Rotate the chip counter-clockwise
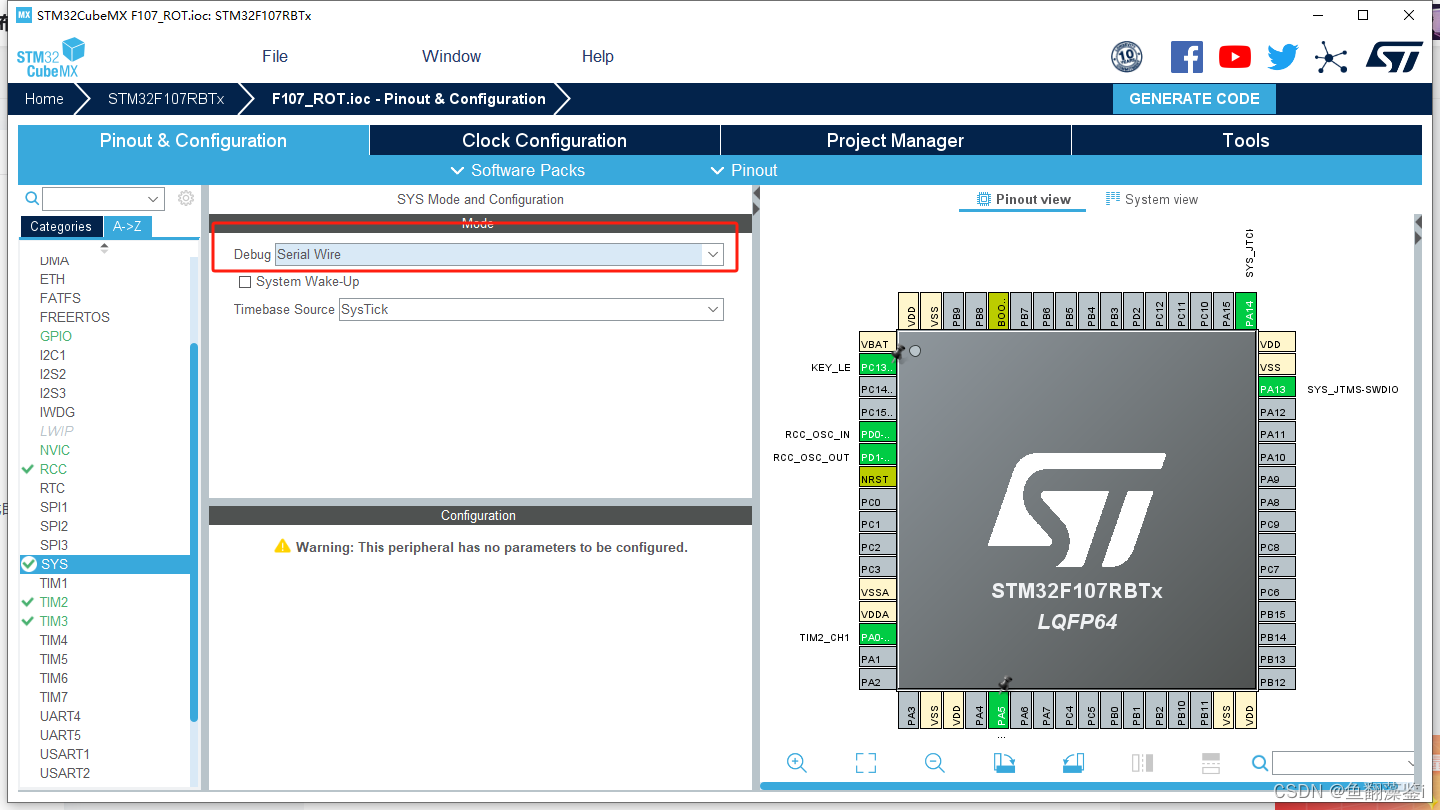The height and width of the screenshot is (810, 1440). pyautogui.click(x=1073, y=763)
